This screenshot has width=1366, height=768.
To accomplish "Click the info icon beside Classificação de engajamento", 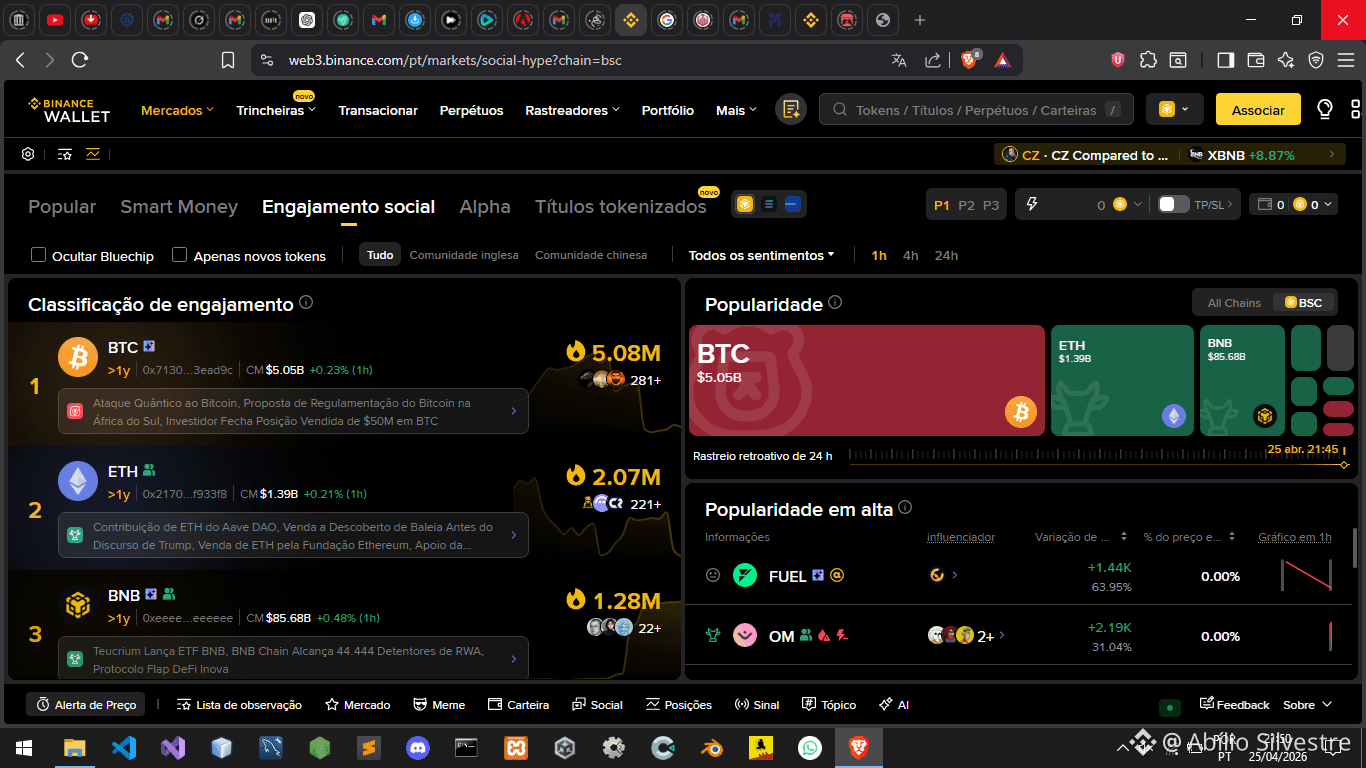I will click(306, 302).
